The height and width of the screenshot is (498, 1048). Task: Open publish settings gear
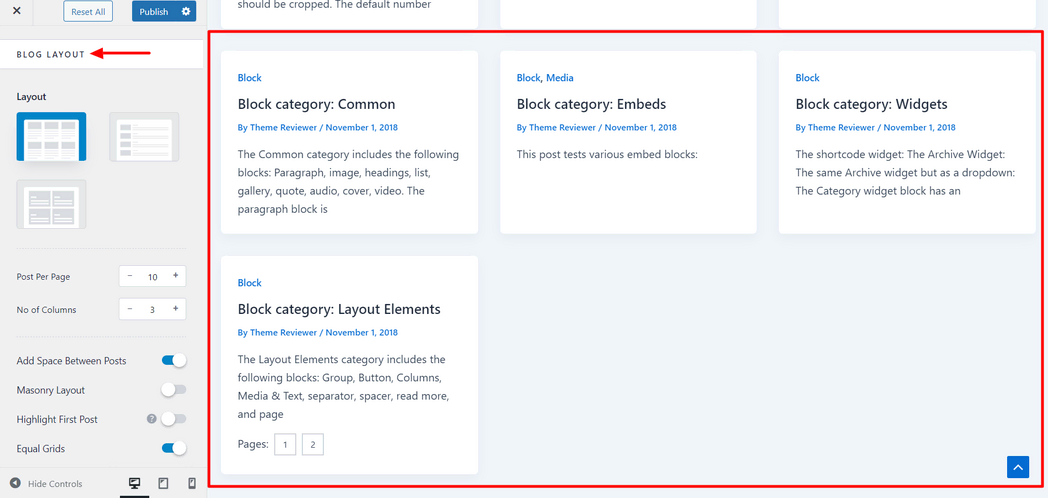[185, 12]
